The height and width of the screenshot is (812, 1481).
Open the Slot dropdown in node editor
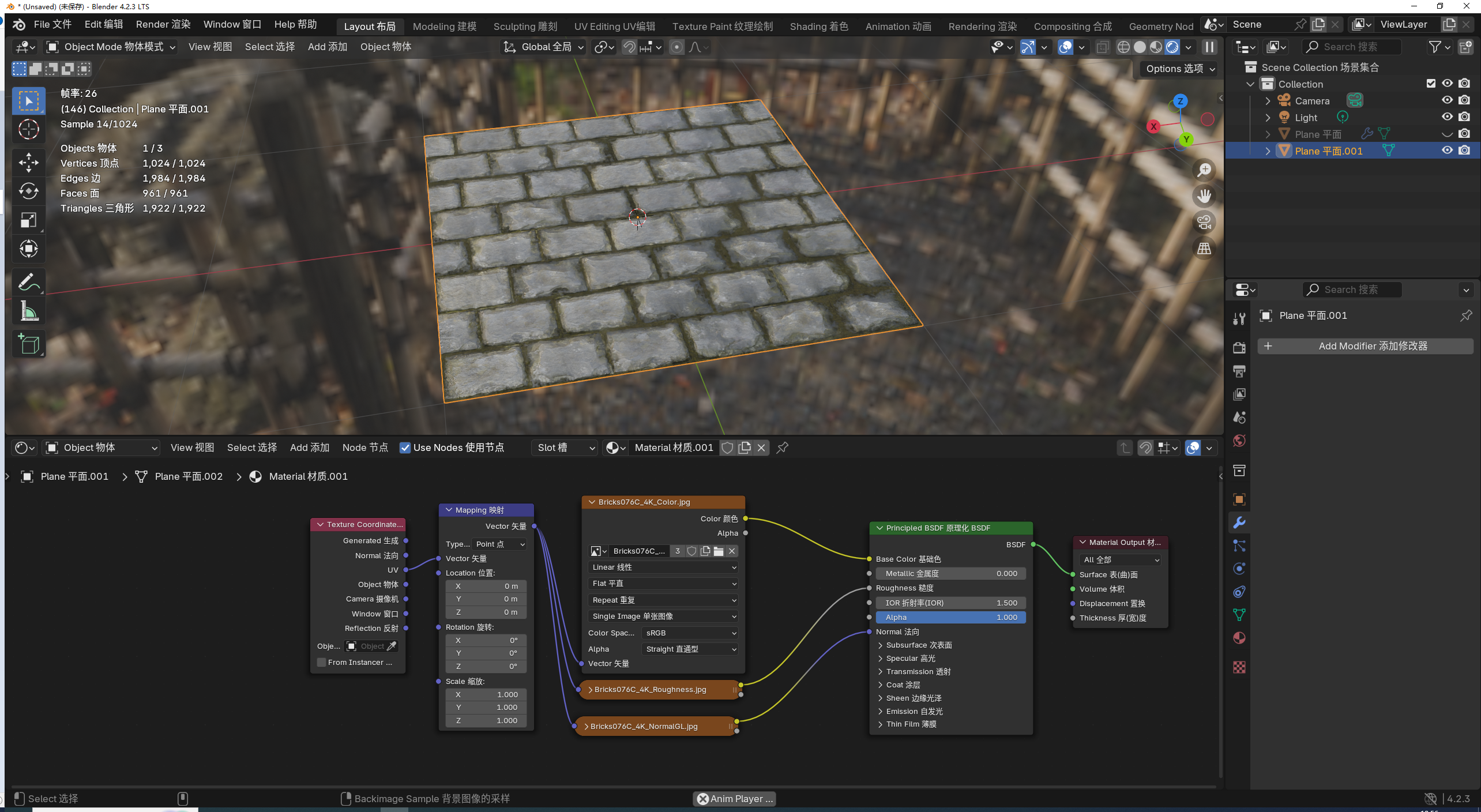point(565,448)
